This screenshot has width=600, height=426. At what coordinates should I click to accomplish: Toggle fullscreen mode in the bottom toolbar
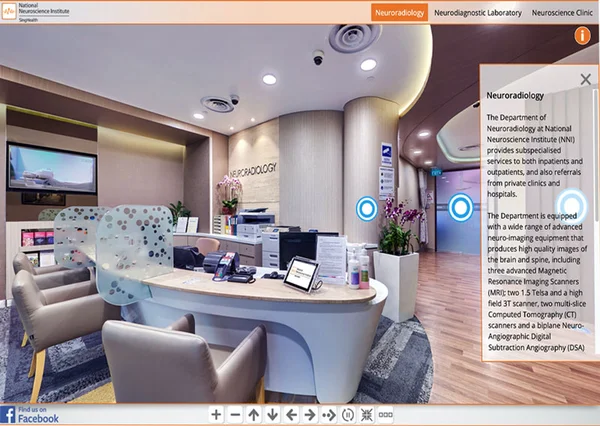367,414
